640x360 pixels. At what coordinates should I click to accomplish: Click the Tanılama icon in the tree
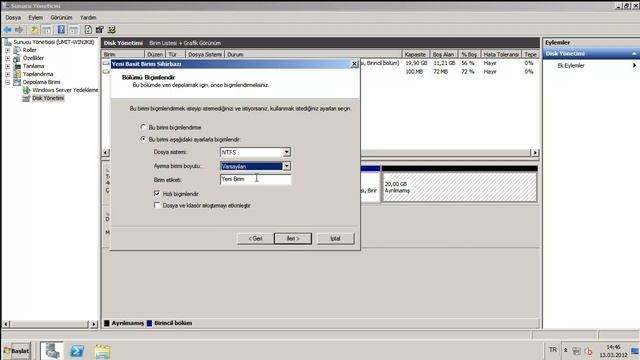(17, 66)
